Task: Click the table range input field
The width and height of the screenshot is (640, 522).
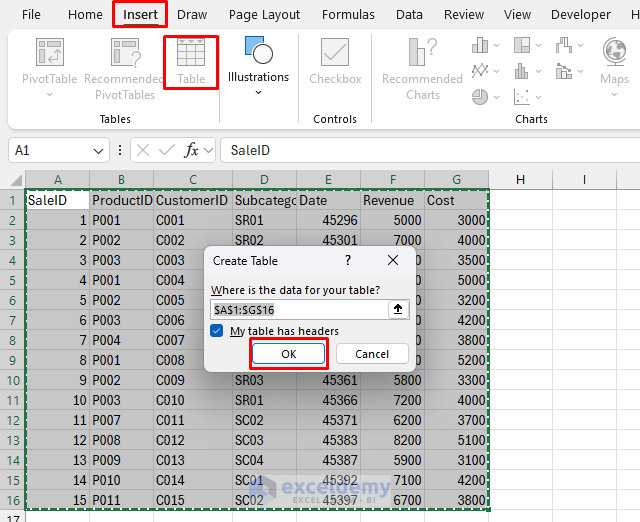Action: [x=299, y=309]
